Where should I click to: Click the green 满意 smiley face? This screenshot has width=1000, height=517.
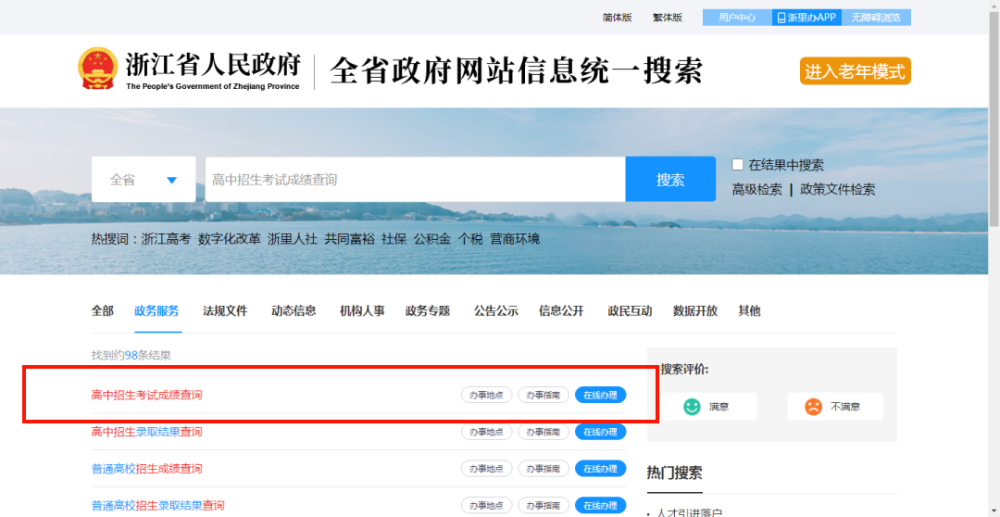pos(691,407)
